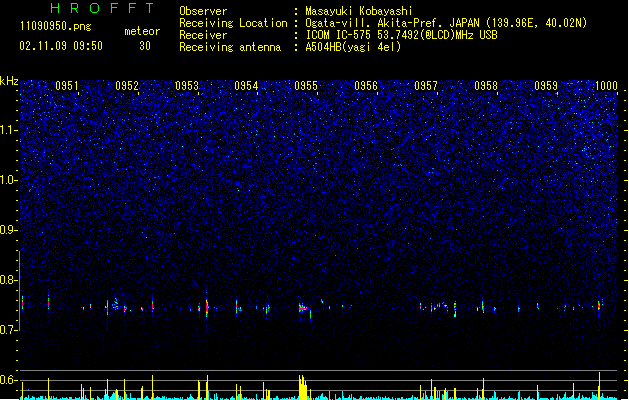The width and height of the screenshot is (629, 400).
Task: Select the ICOM IC-575 53.7492 MHz receiver text
Action: 401,35
